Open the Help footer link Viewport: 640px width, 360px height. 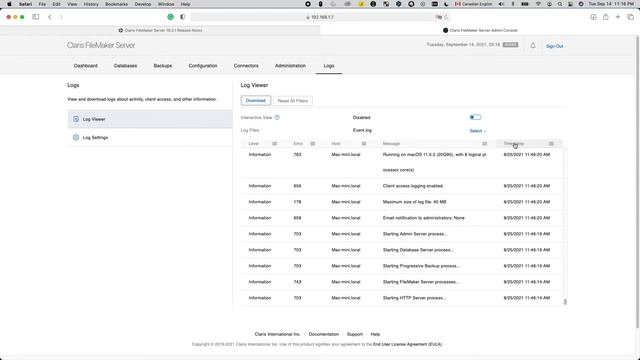(x=375, y=334)
